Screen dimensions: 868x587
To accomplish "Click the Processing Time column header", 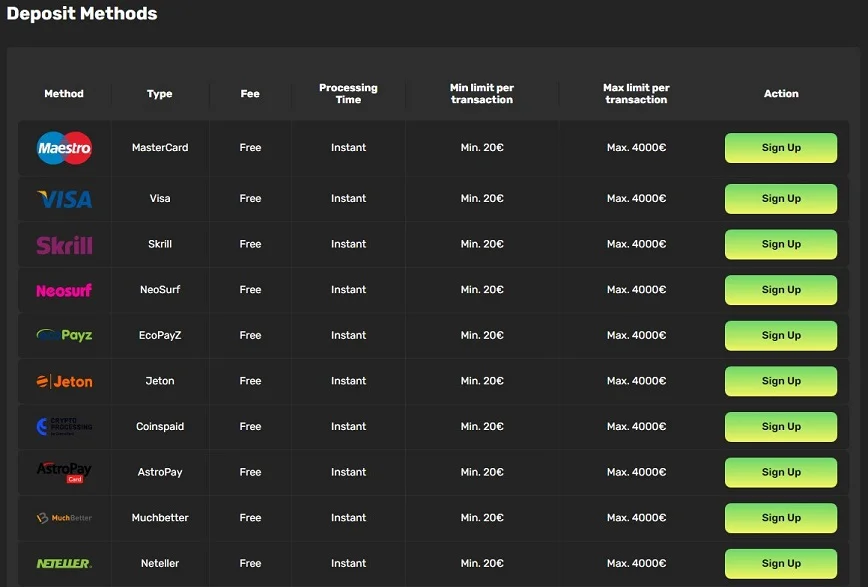I will pyautogui.click(x=348, y=94).
